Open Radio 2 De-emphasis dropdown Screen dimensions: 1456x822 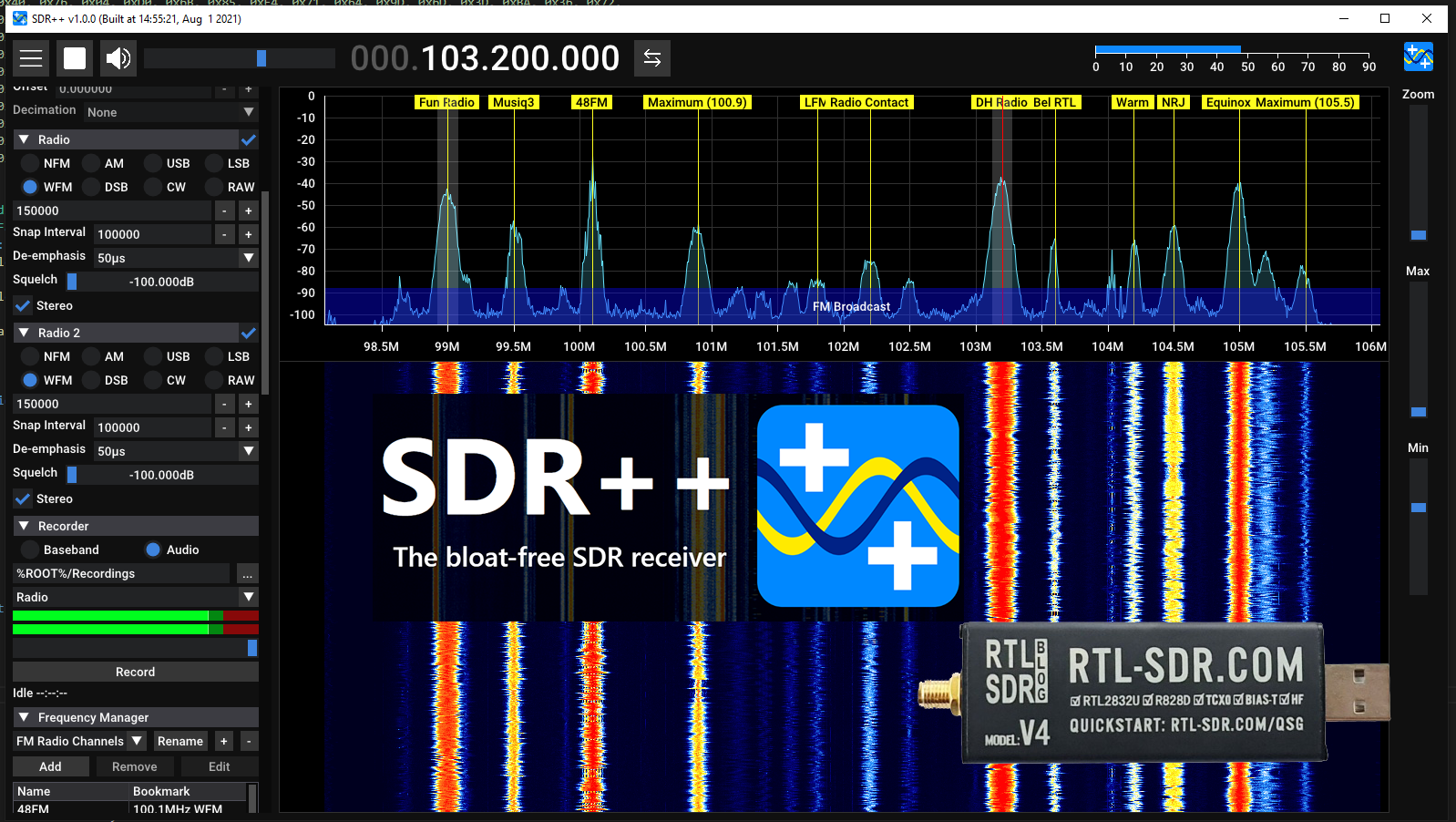tap(176, 451)
